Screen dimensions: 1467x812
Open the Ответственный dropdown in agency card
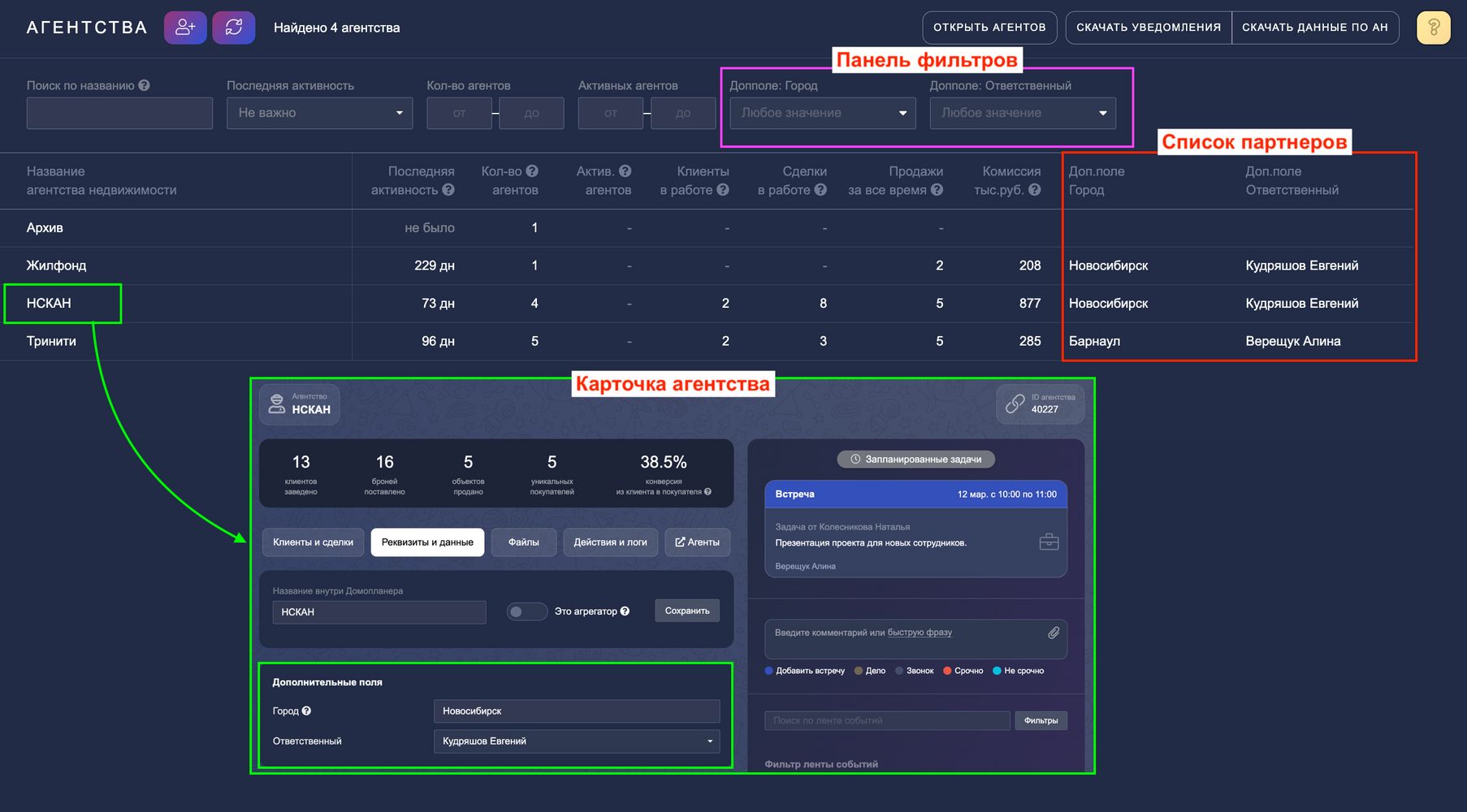[x=576, y=741]
